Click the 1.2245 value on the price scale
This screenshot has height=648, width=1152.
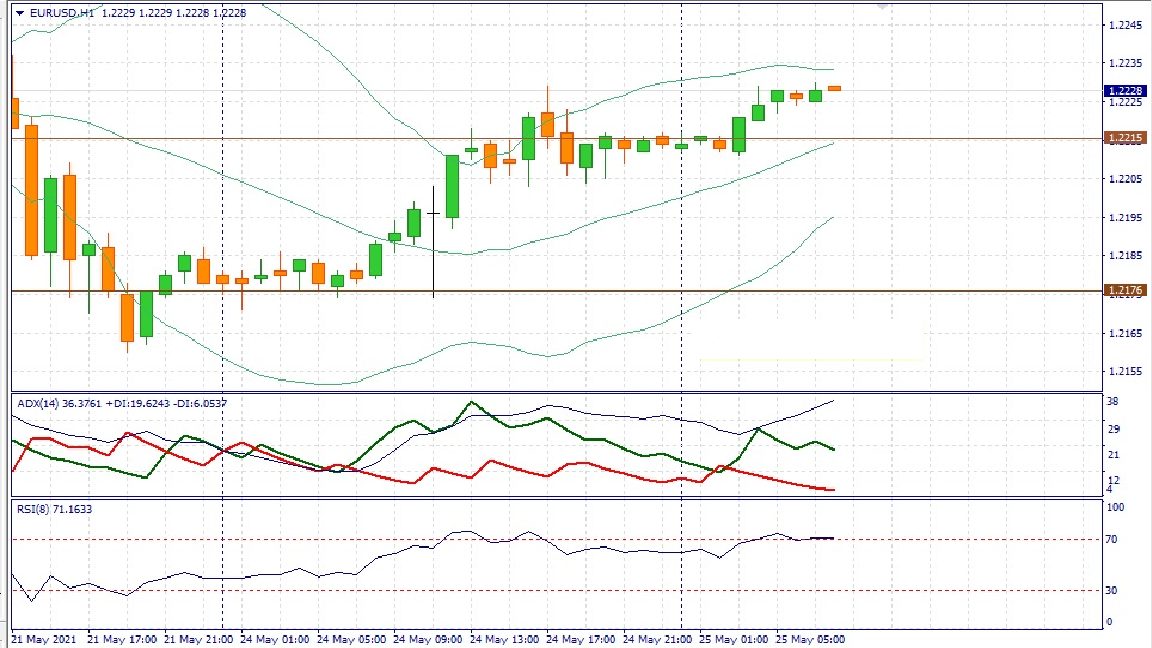pyautogui.click(x=1126, y=25)
